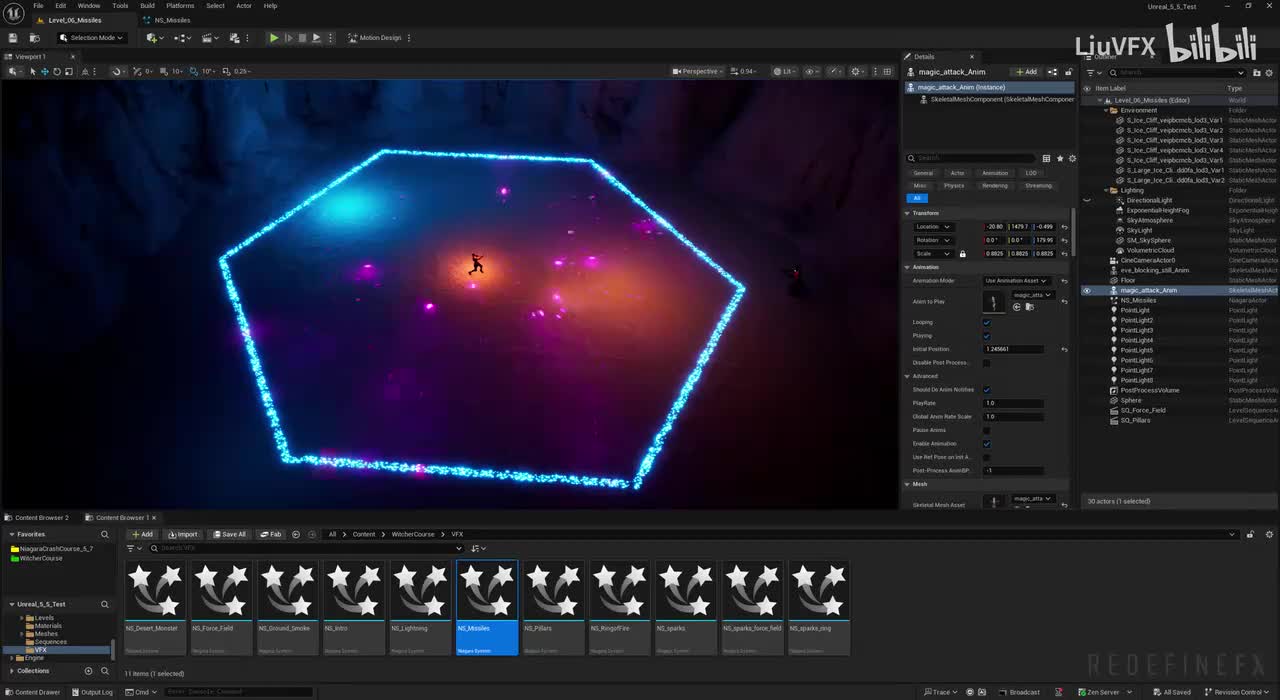Click the Import button in Content Browser
Screen dimensions: 1280x700
pyautogui.click(x=182, y=534)
